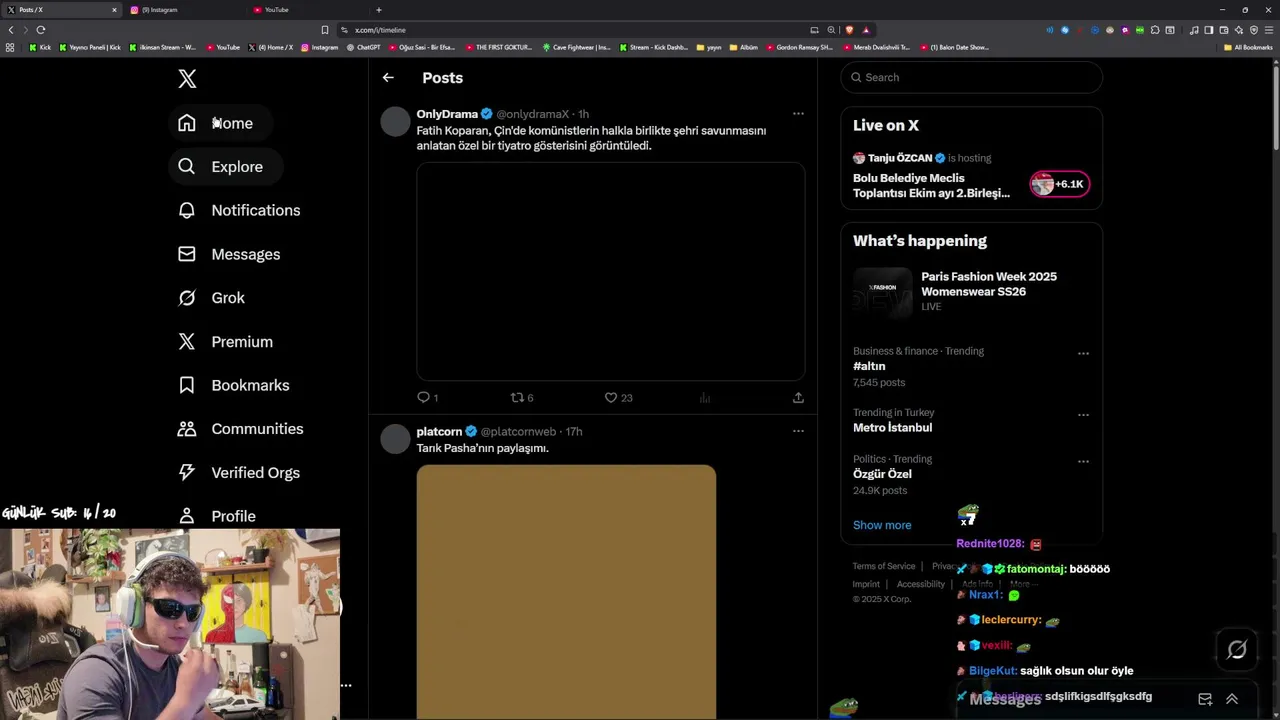The width and height of the screenshot is (1280, 720).
Task: Open Bookmarks in the sidebar
Action: click(x=235, y=385)
